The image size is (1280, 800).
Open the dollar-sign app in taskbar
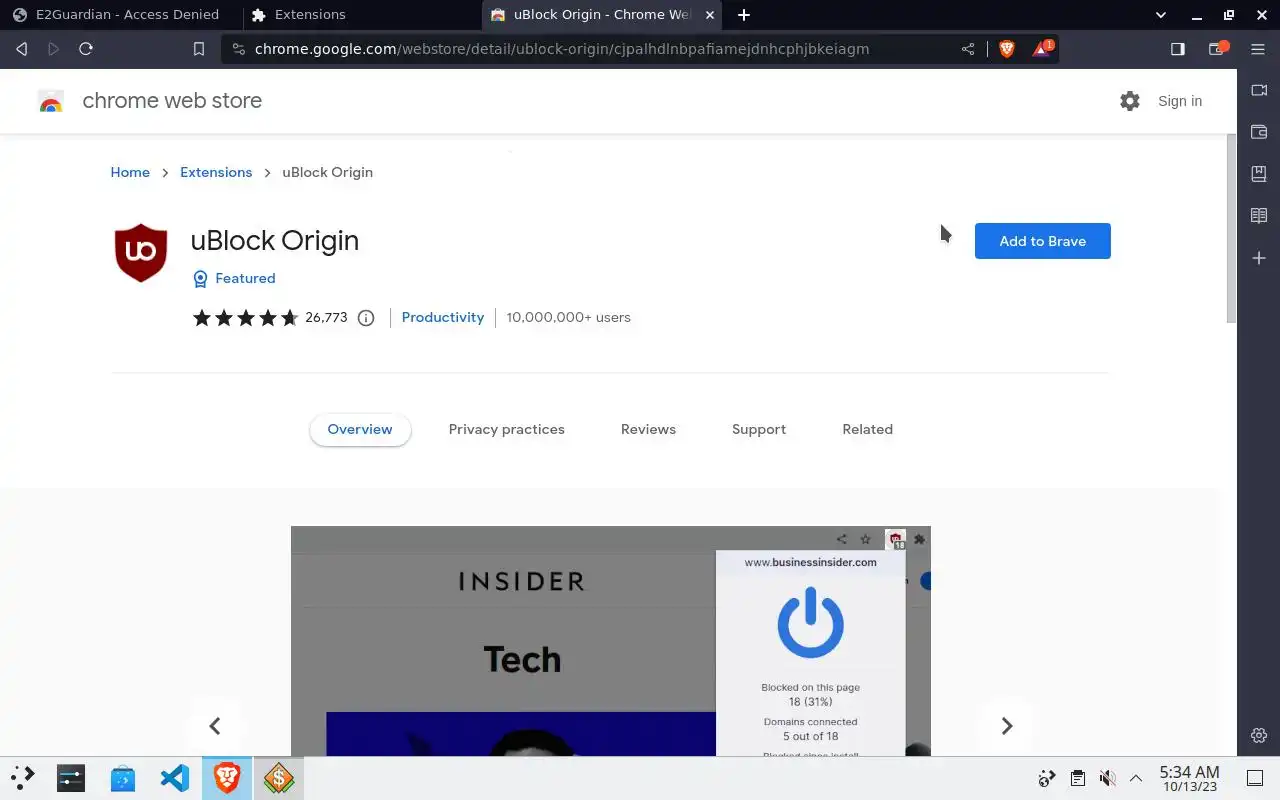click(x=279, y=778)
